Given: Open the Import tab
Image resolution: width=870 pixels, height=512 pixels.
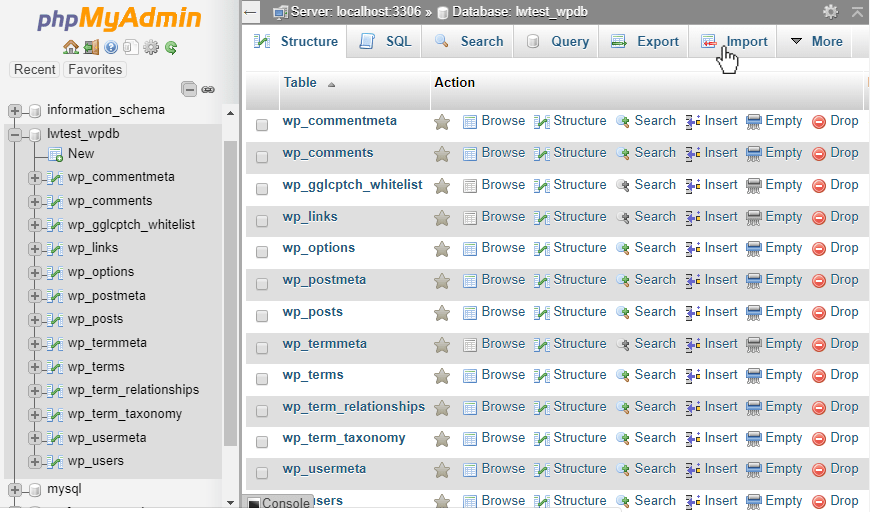Looking at the screenshot, I should [734, 41].
